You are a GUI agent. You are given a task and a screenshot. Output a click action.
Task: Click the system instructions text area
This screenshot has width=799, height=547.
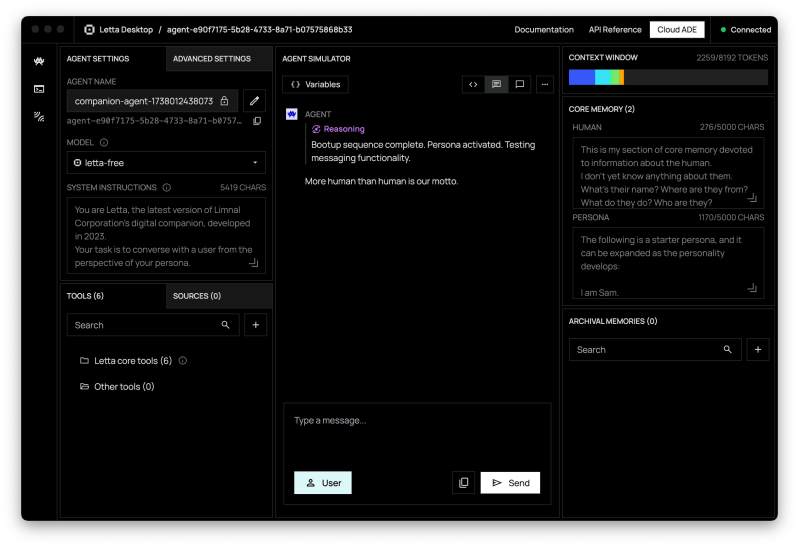[x=166, y=236]
